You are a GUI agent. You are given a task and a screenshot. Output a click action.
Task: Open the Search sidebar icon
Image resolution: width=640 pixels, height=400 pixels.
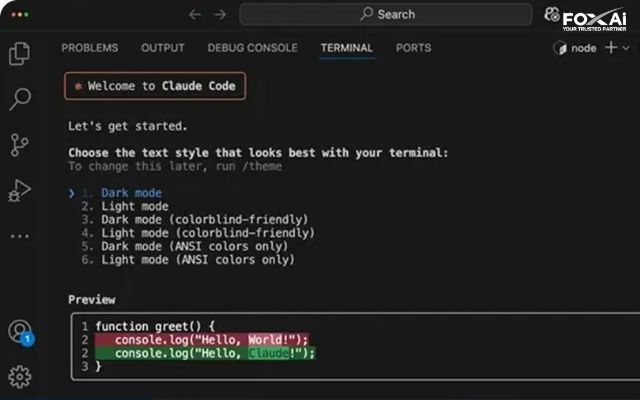(x=20, y=99)
